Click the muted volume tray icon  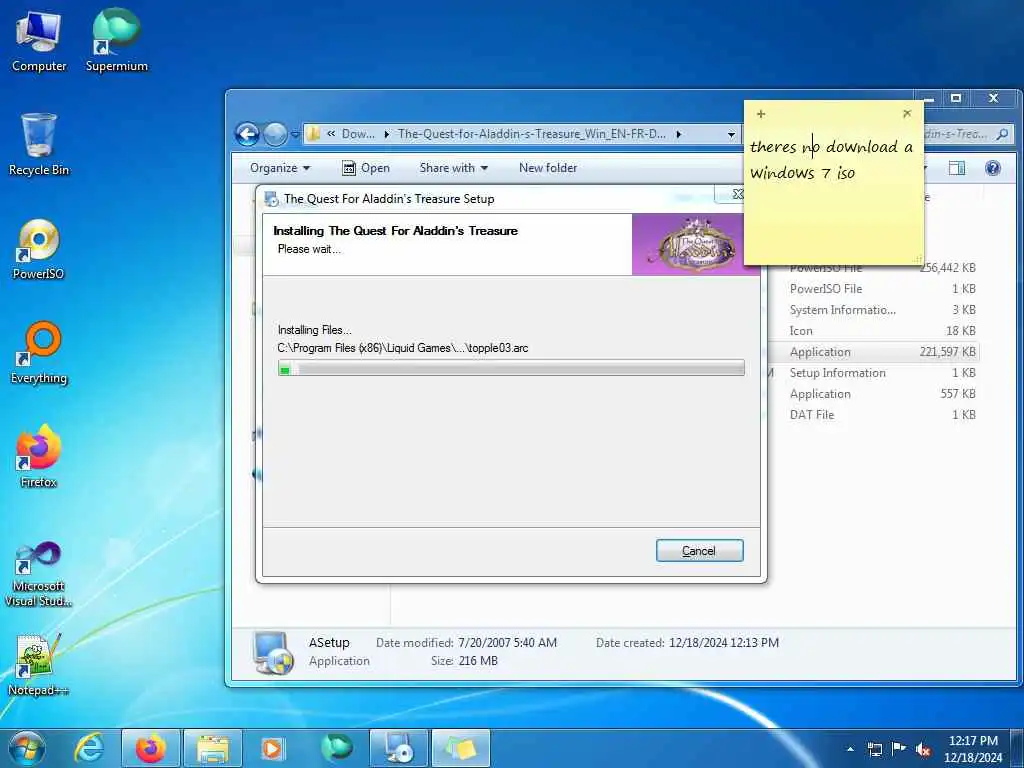(x=923, y=750)
